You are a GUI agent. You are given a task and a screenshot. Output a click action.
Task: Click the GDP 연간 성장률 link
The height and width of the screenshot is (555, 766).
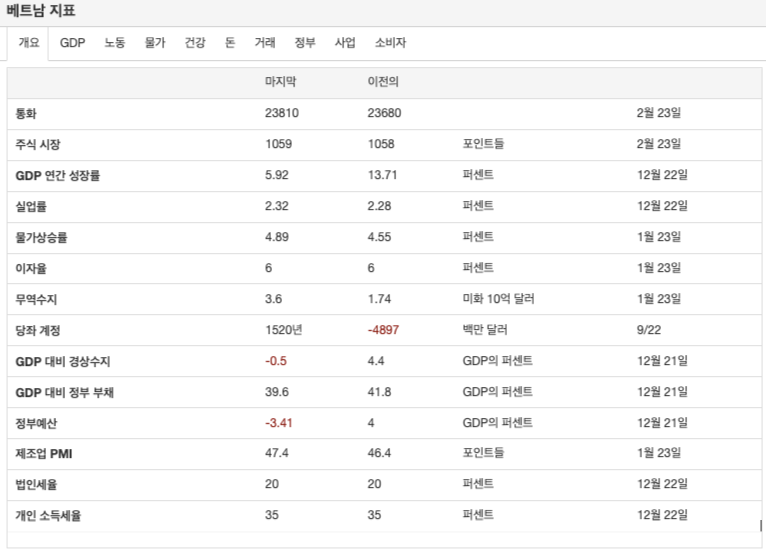click(x=58, y=176)
